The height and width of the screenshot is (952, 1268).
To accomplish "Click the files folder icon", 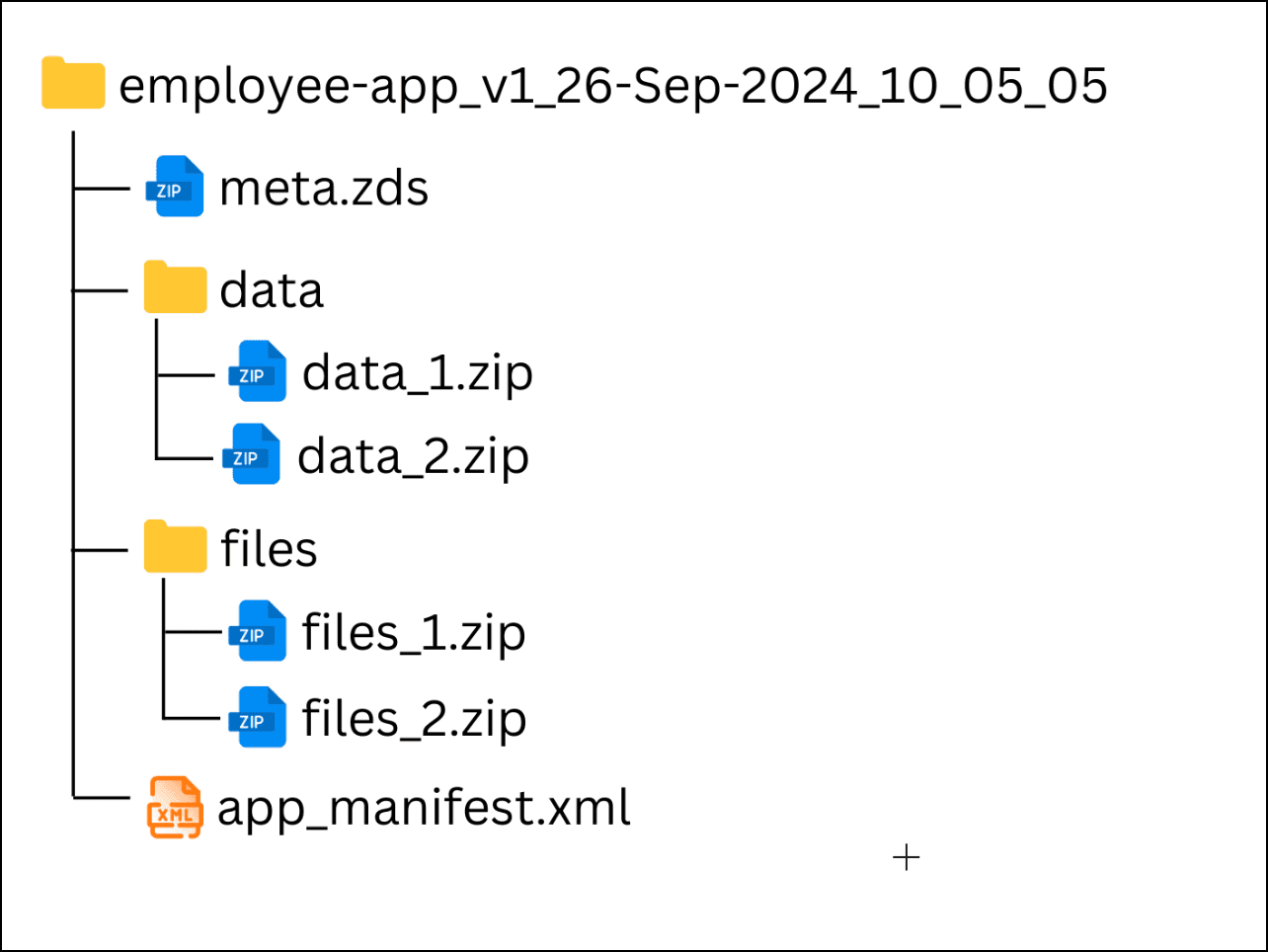I will click(175, 546).
